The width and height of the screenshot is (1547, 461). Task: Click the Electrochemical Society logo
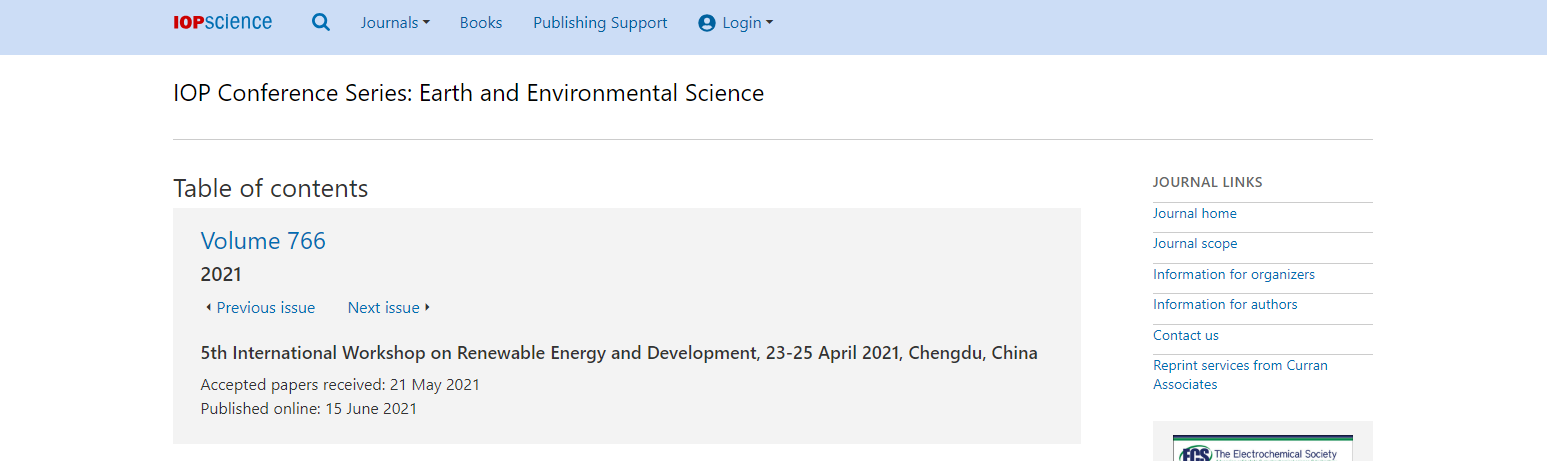click(1263, 448)
